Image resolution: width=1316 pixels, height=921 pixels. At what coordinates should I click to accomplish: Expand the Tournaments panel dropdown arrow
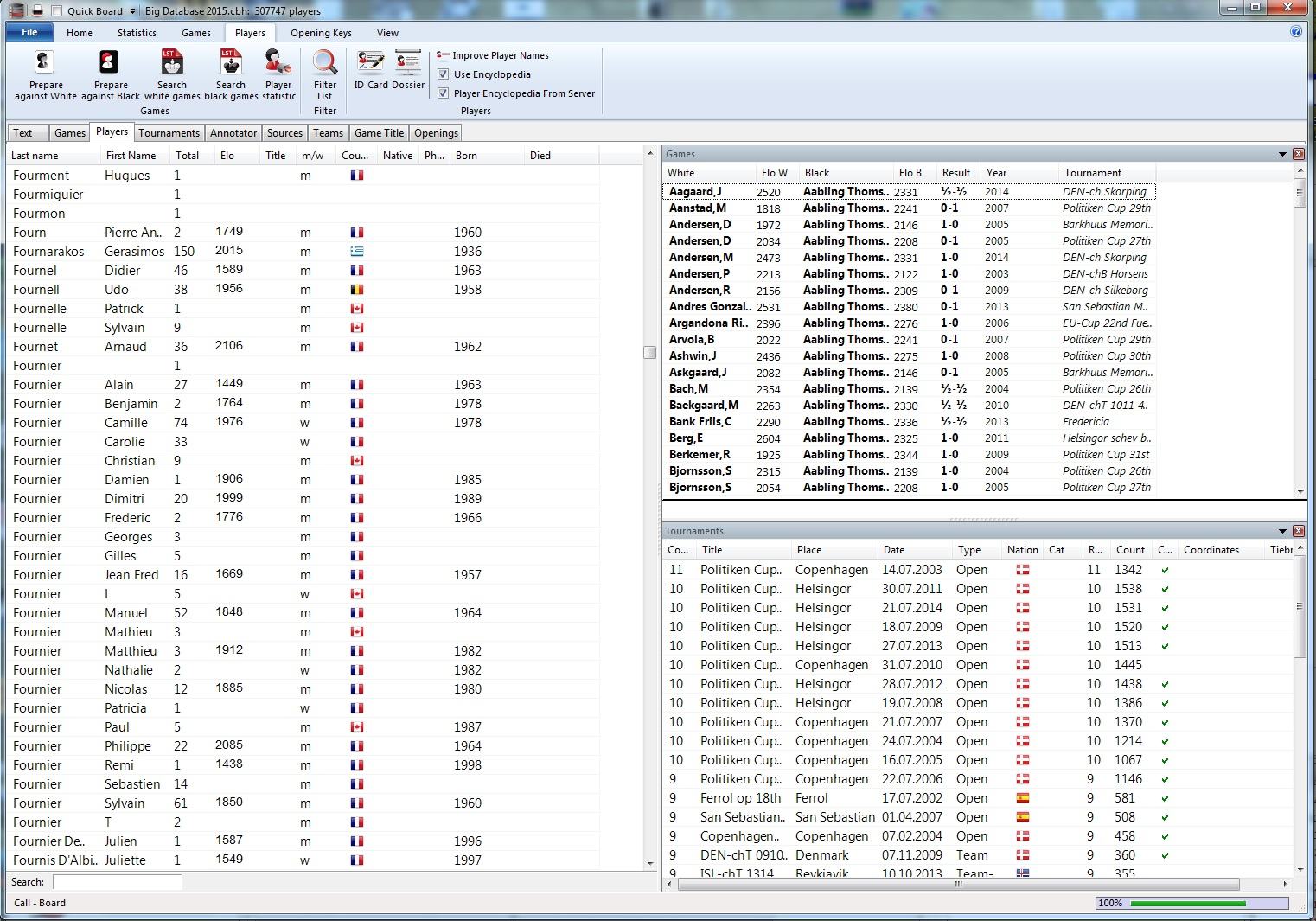point(1282,531)
